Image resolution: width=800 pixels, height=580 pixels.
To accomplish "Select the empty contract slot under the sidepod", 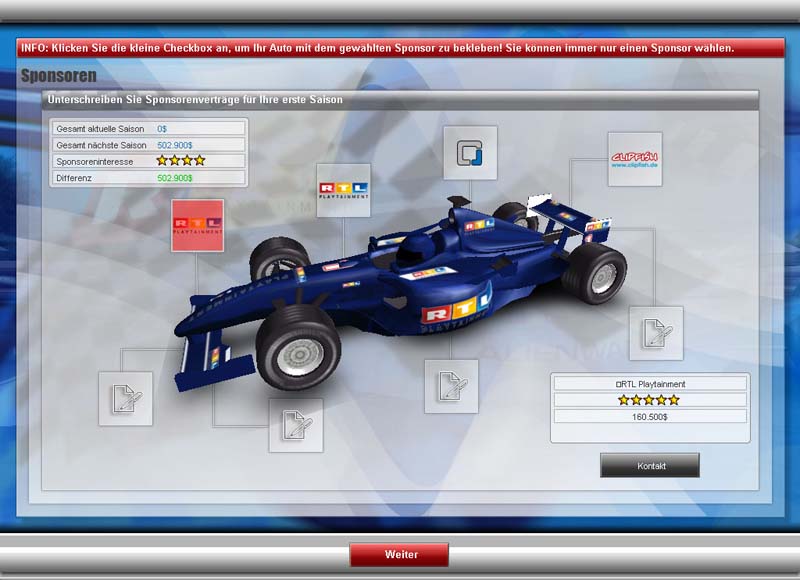I will point(451,386).
